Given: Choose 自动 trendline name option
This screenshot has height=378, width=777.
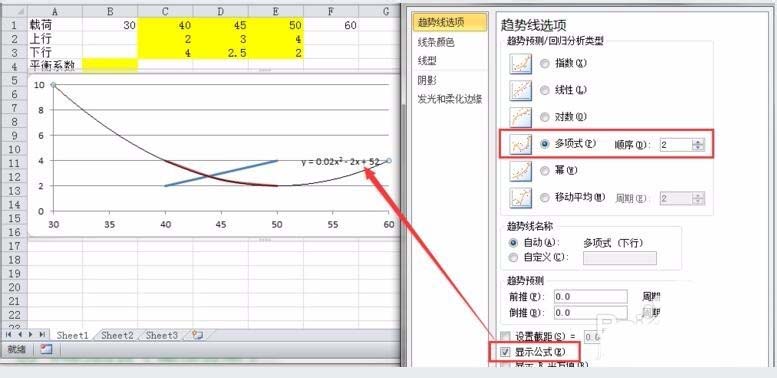Looking at the screenshot, I should [513, 243].
